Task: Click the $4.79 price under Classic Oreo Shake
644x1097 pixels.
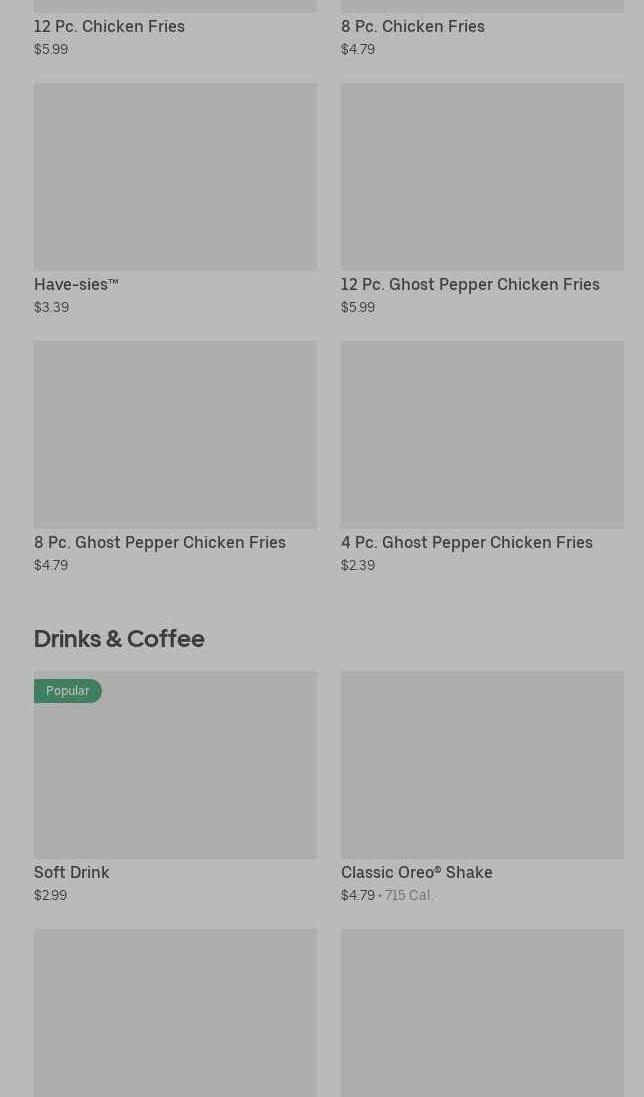Action: pos(357,896)
